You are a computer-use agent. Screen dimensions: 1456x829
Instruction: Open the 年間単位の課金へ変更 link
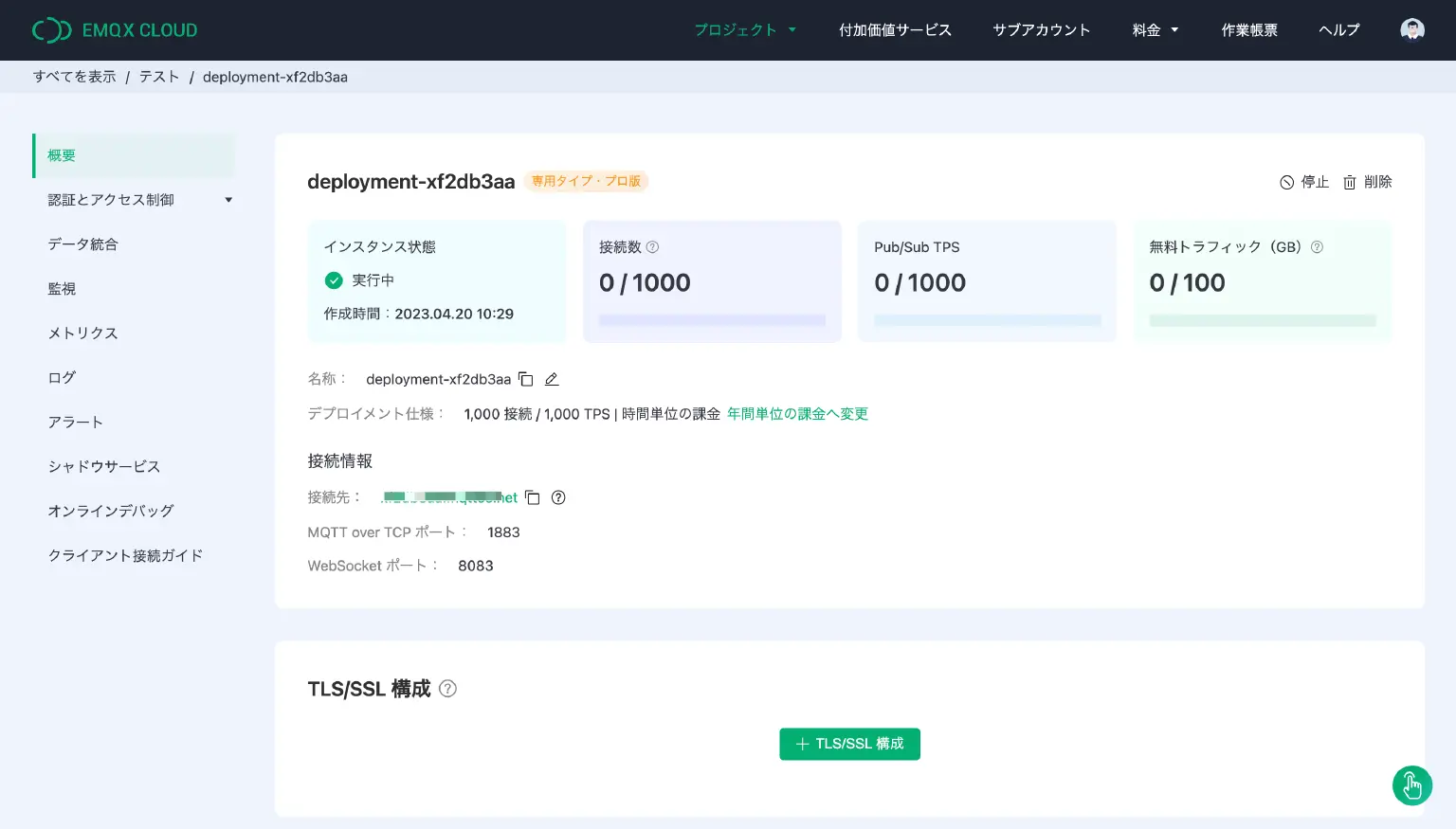coord(797,414)
